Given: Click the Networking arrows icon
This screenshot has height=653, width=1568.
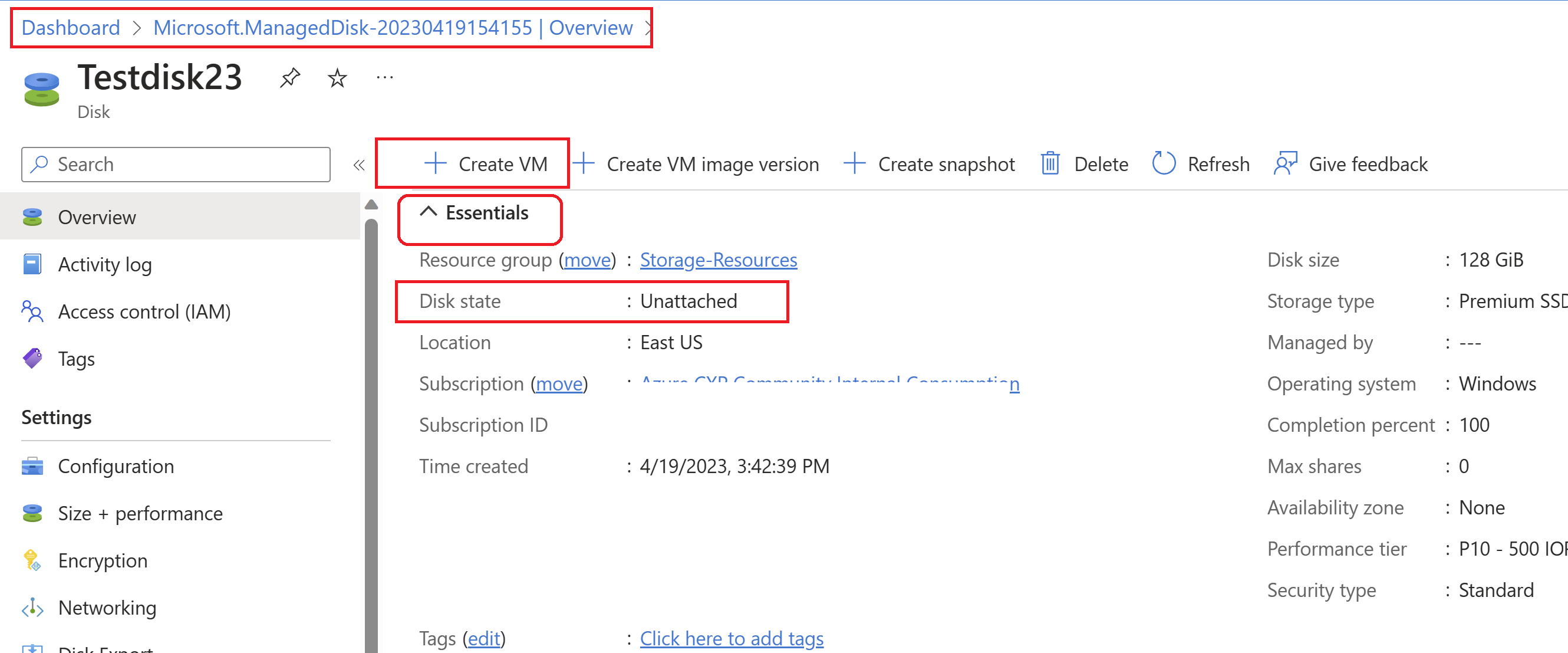Looking at the screenshot, I should [32, 608].
